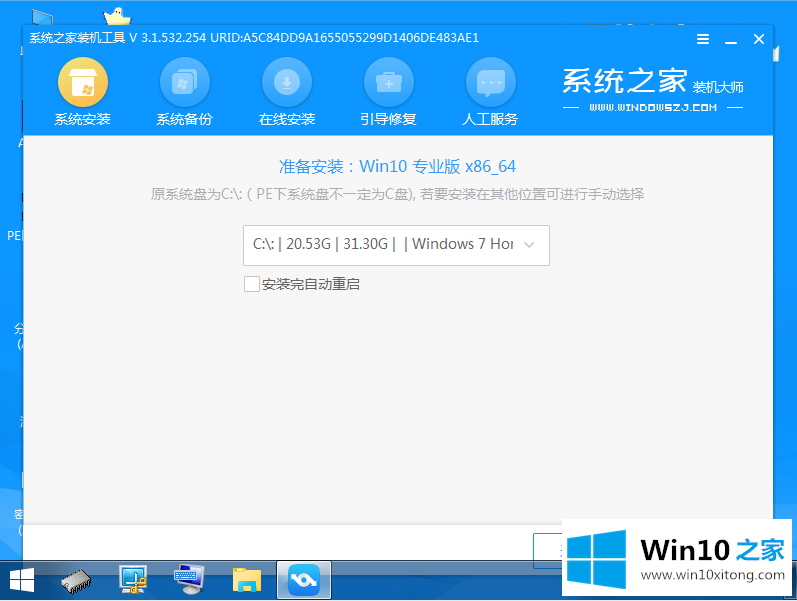Click the active 装机工具 app on taskbar
This screenshot has height=601, width=797.
[304, 580]
